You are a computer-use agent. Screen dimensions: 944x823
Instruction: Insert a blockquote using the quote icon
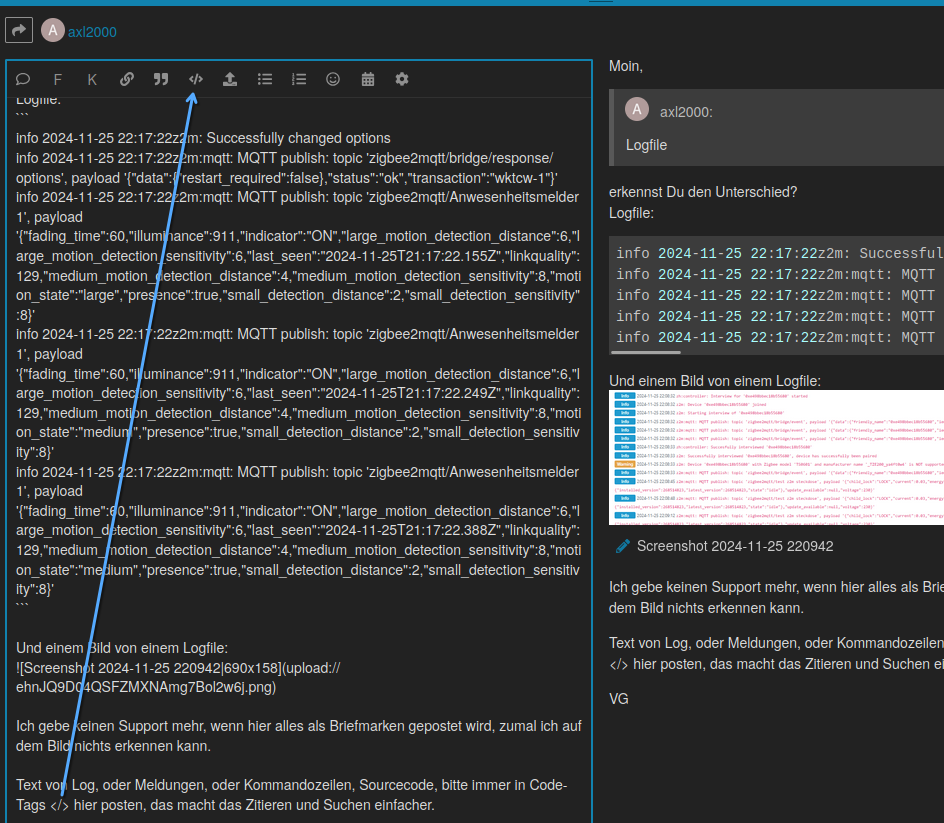(x=161, y=79)
